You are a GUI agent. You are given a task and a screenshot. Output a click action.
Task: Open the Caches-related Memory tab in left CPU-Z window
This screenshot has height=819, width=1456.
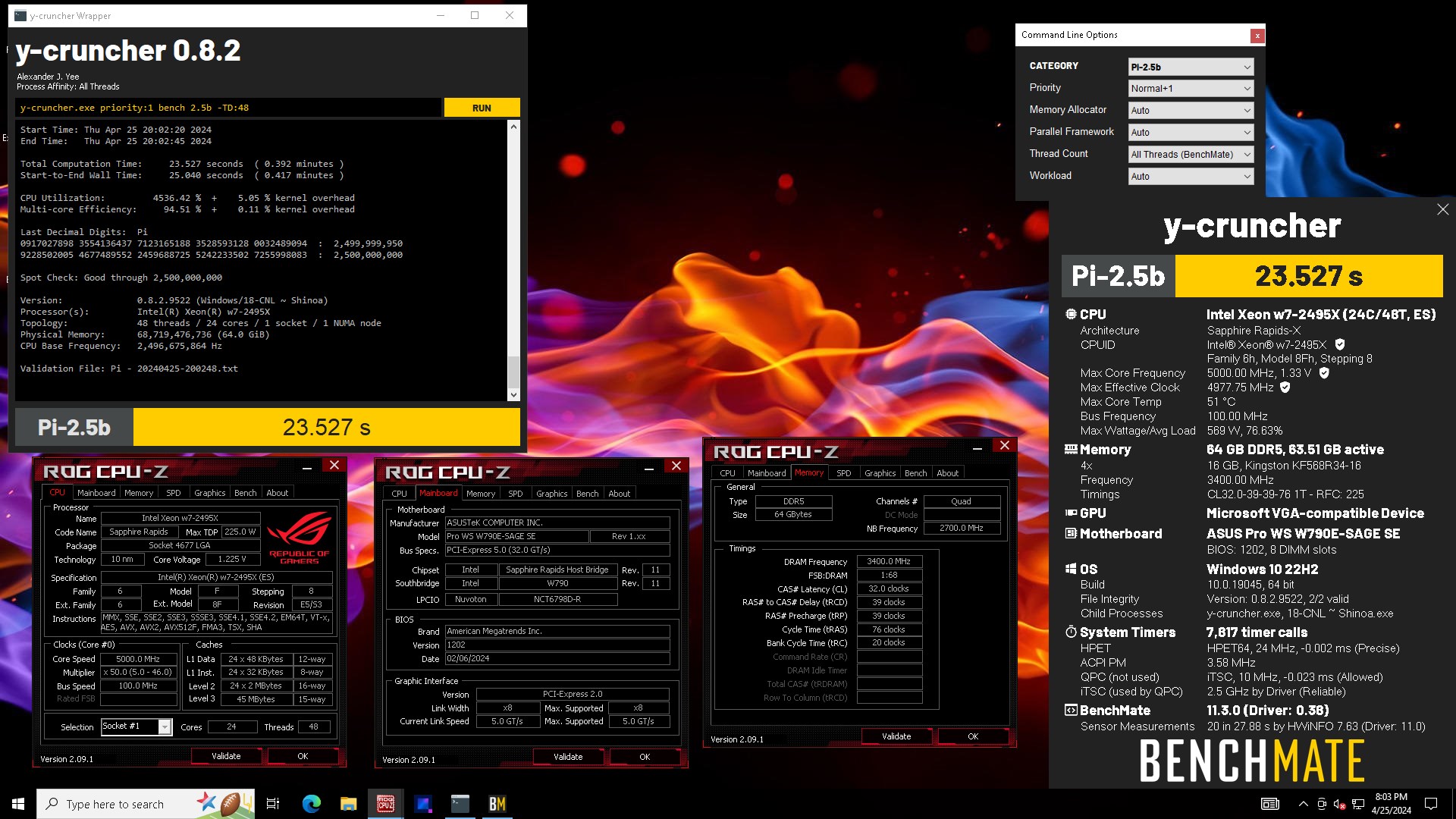[x=139, y=493]
